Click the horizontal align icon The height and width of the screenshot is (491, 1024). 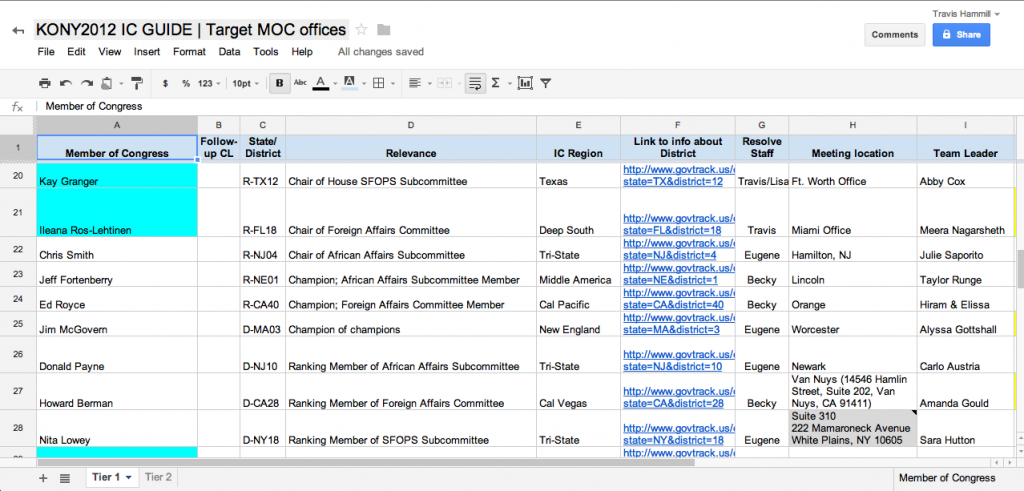click(x=414, y=84)
